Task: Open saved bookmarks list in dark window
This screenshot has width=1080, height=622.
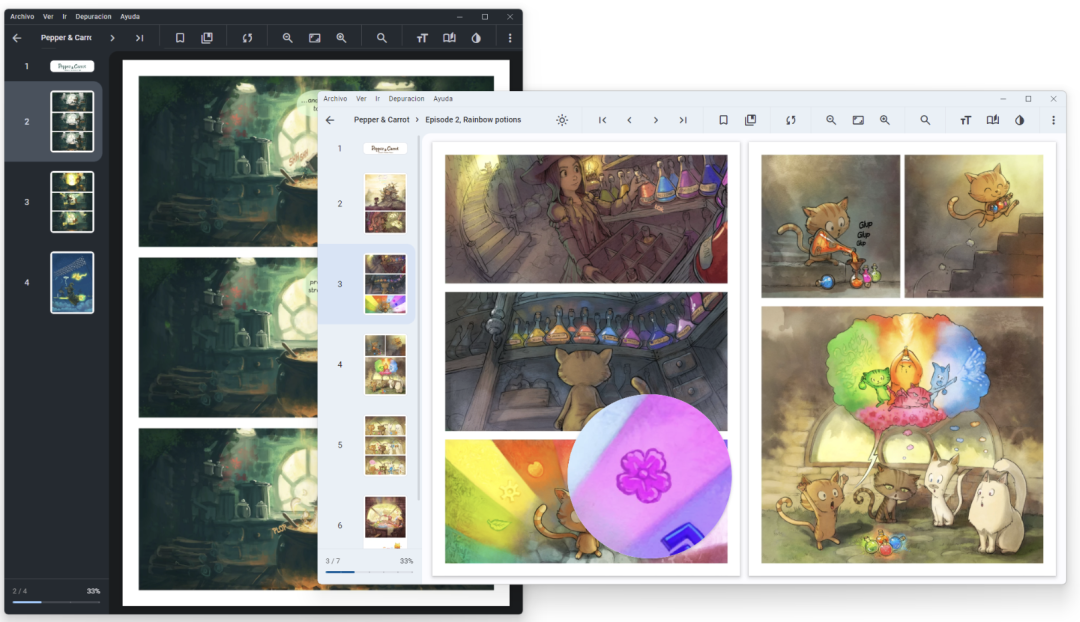Action: [207, 38]
